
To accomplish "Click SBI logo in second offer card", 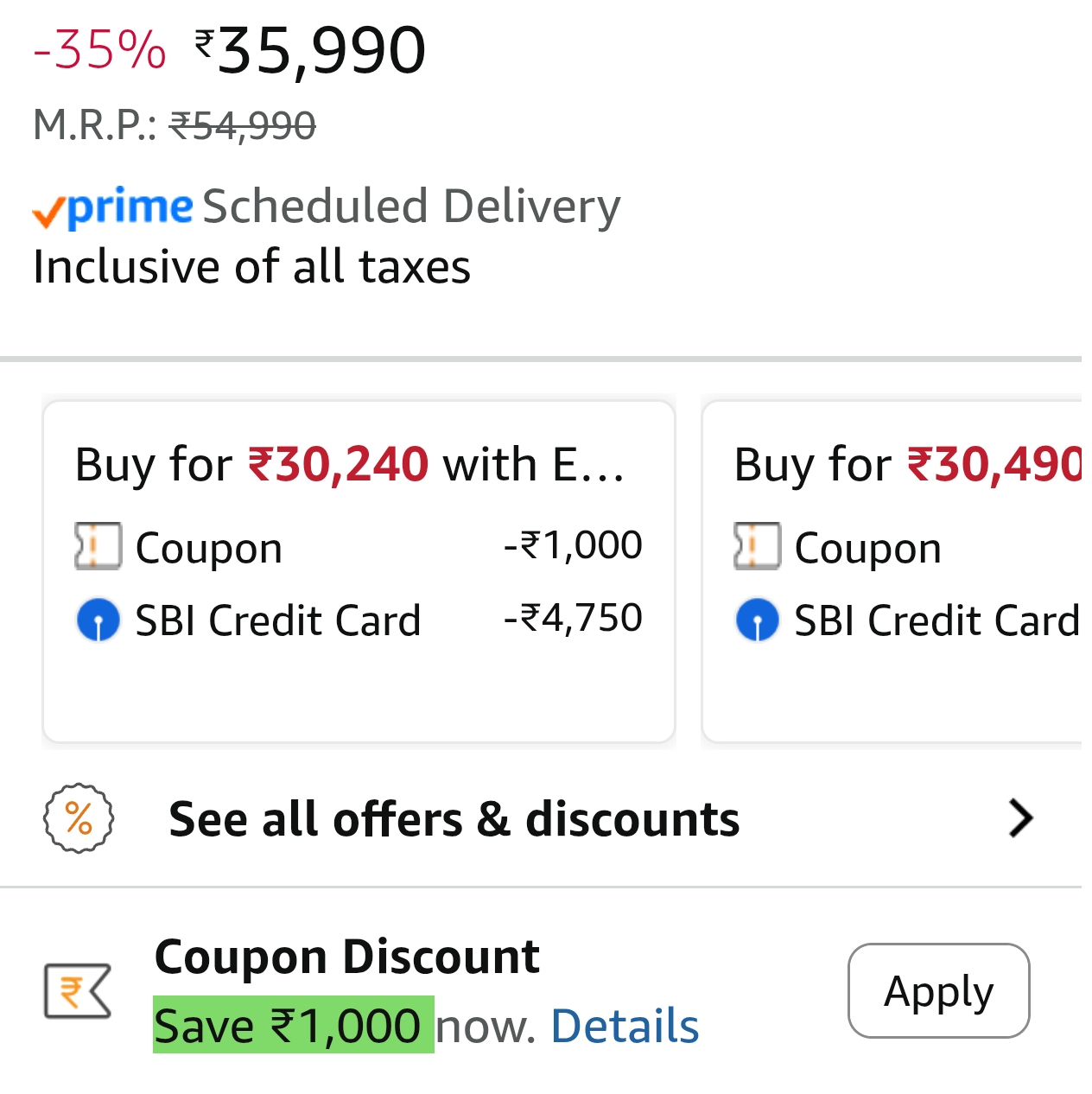I will [x=758, y=620].
